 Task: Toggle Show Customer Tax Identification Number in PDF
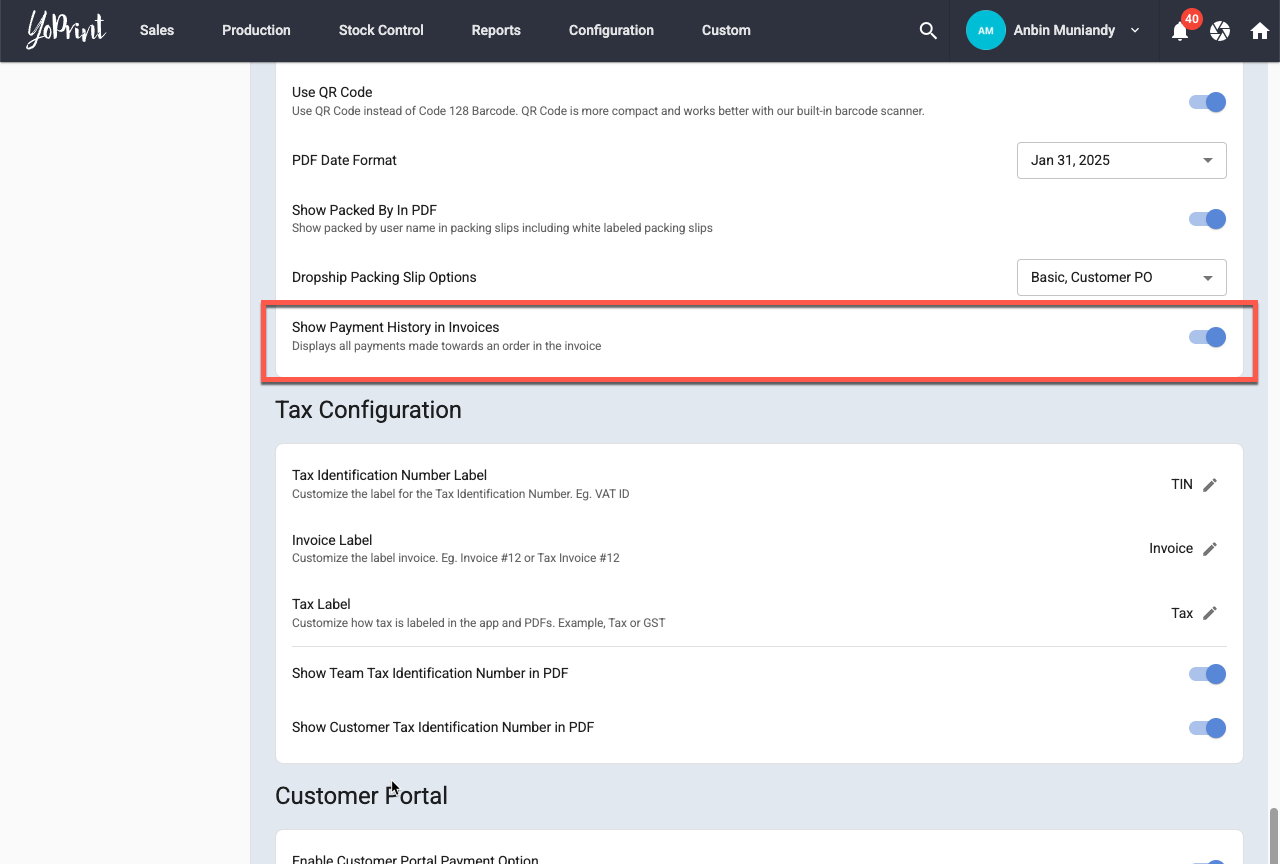1207,728
